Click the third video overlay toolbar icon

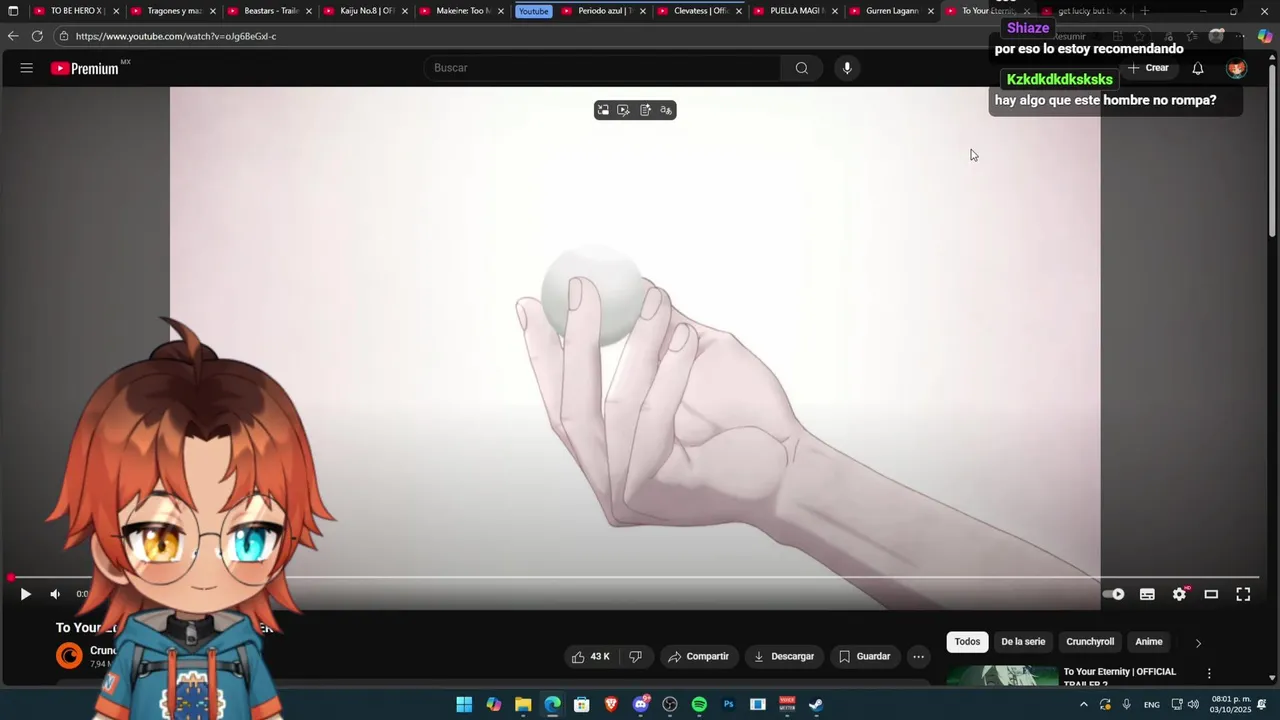coord(645,110)
